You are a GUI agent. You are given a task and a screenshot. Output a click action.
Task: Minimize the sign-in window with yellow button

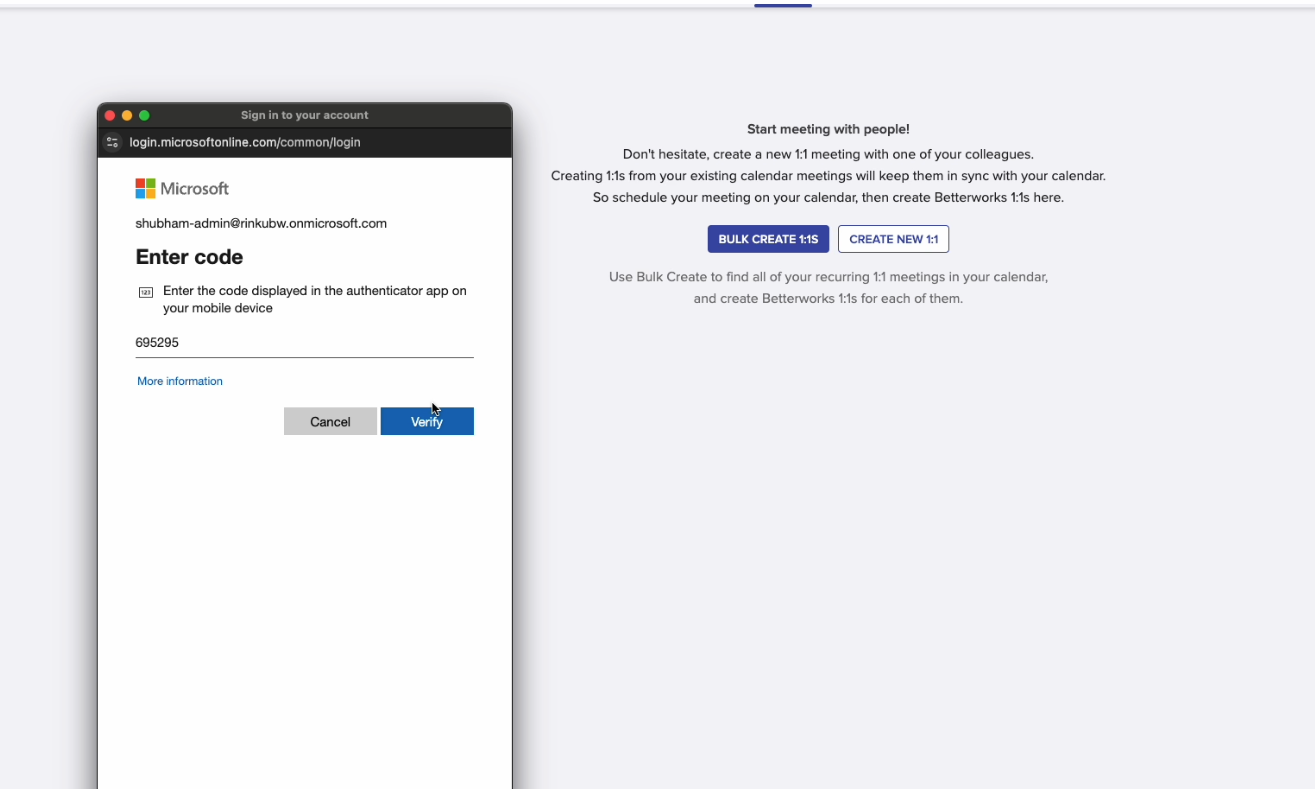127,115
